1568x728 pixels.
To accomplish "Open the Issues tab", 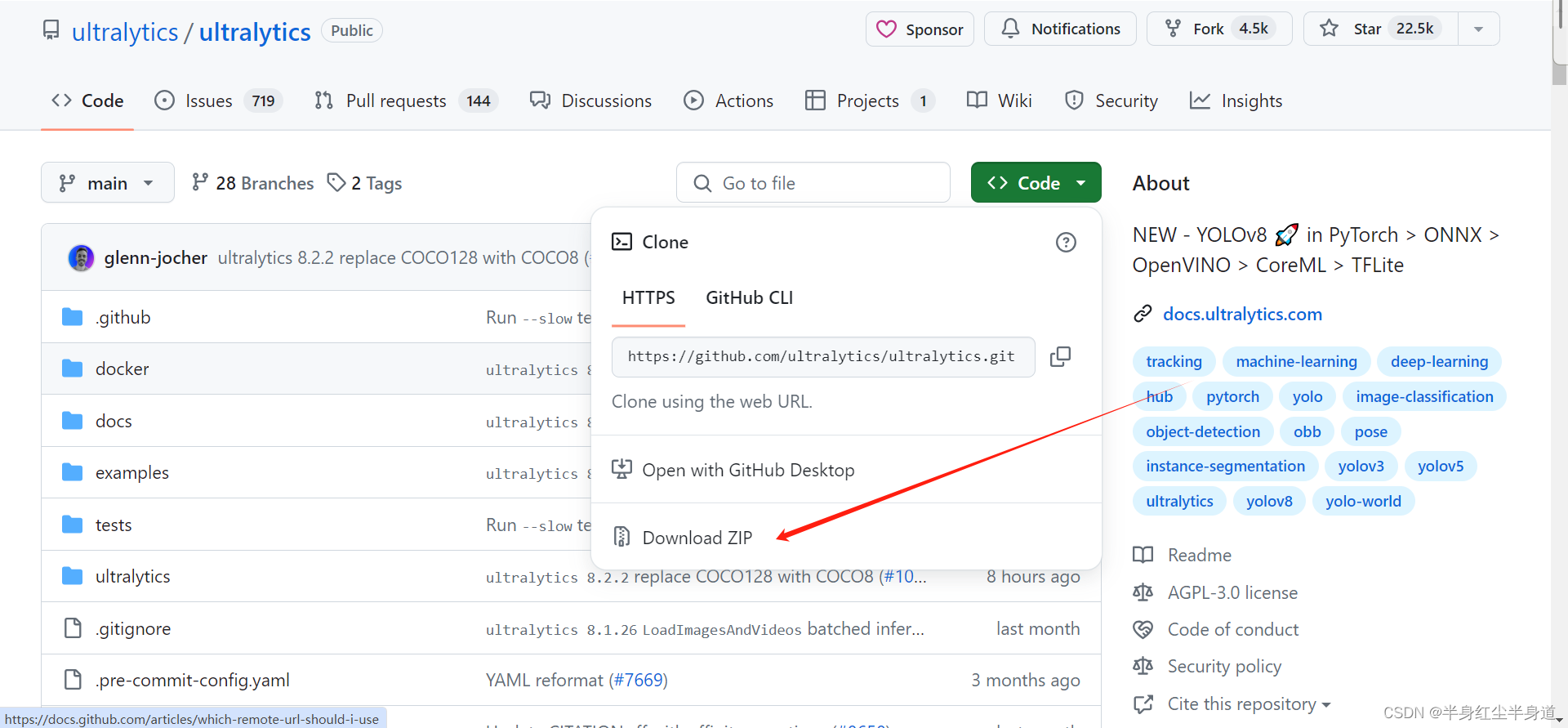I will 218,100.
